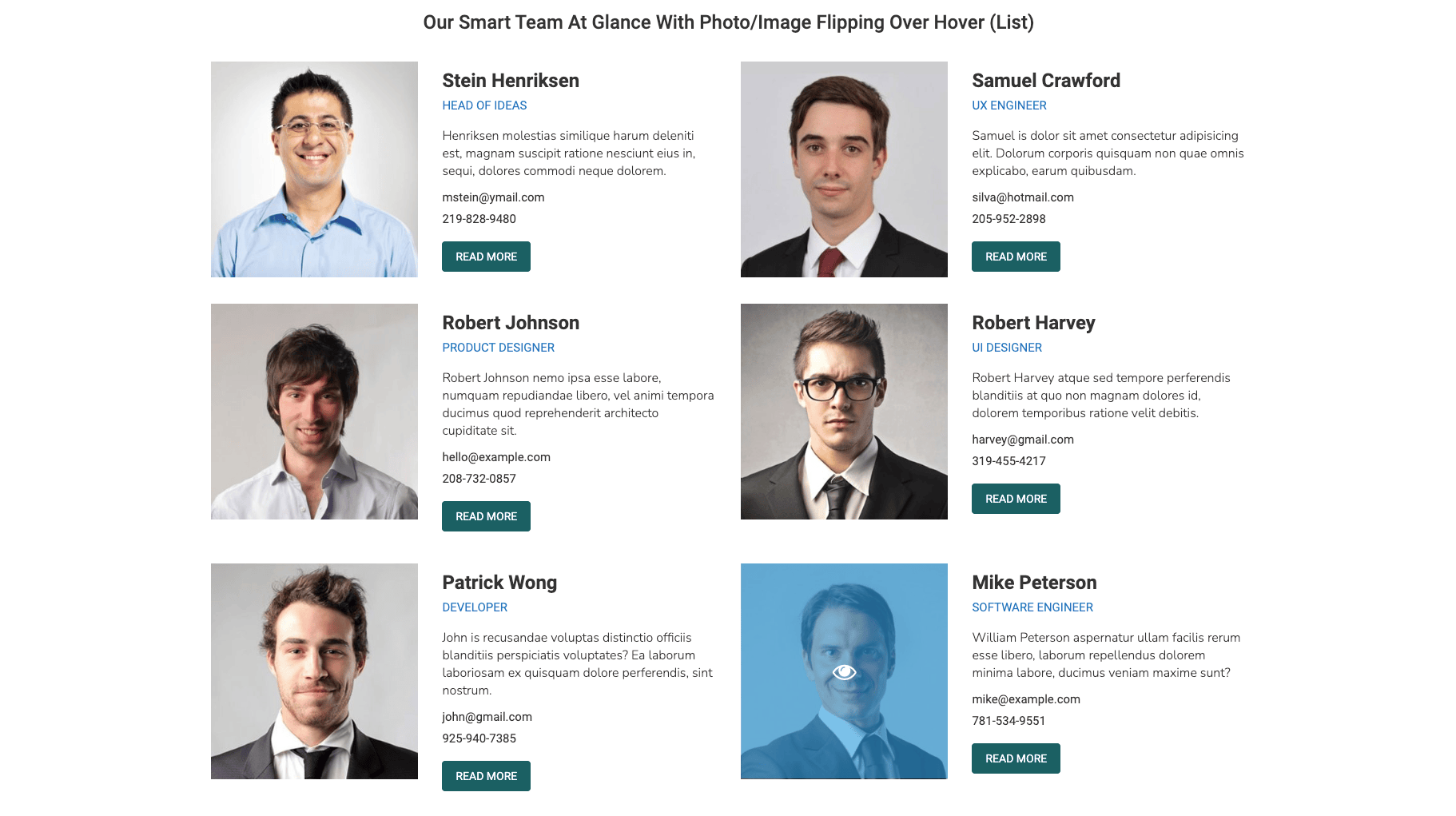Click Read More under Patrick Wong

click(x=486, y=776)
